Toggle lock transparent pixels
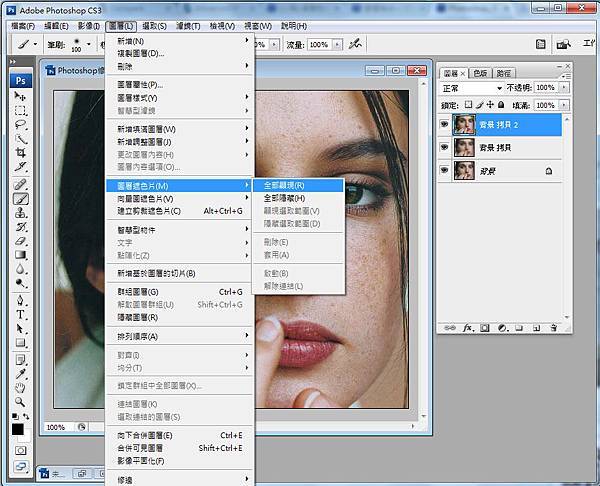The image size is (600, 486). pyautogui.click(x=468, y=104)
